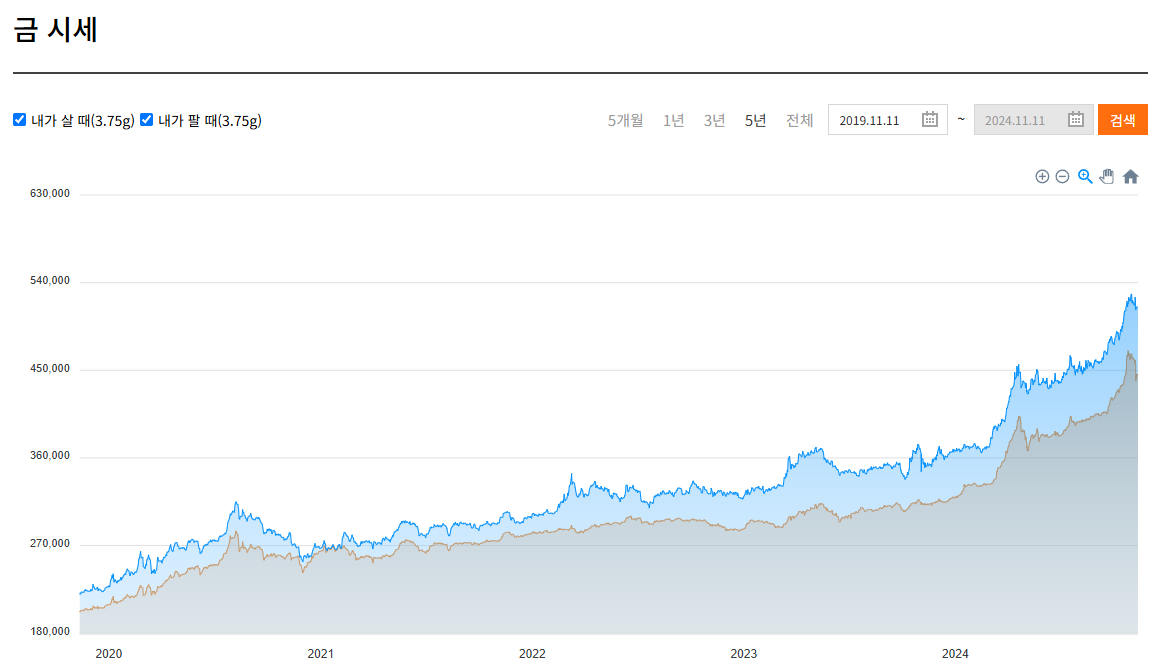
Task: Click the 360,000 y-axis label
Action: click(50, 456)
